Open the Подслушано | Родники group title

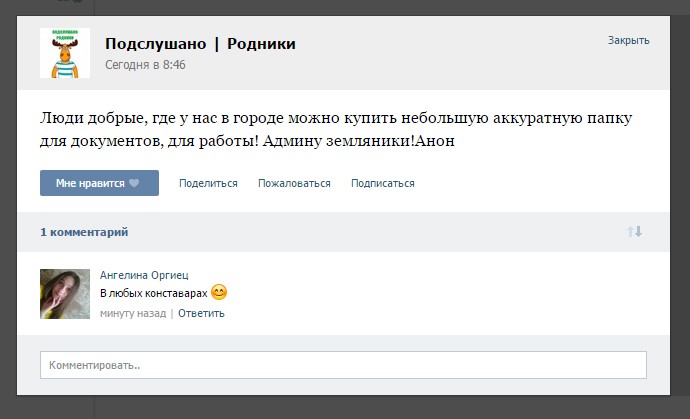[x=200, y=44]
